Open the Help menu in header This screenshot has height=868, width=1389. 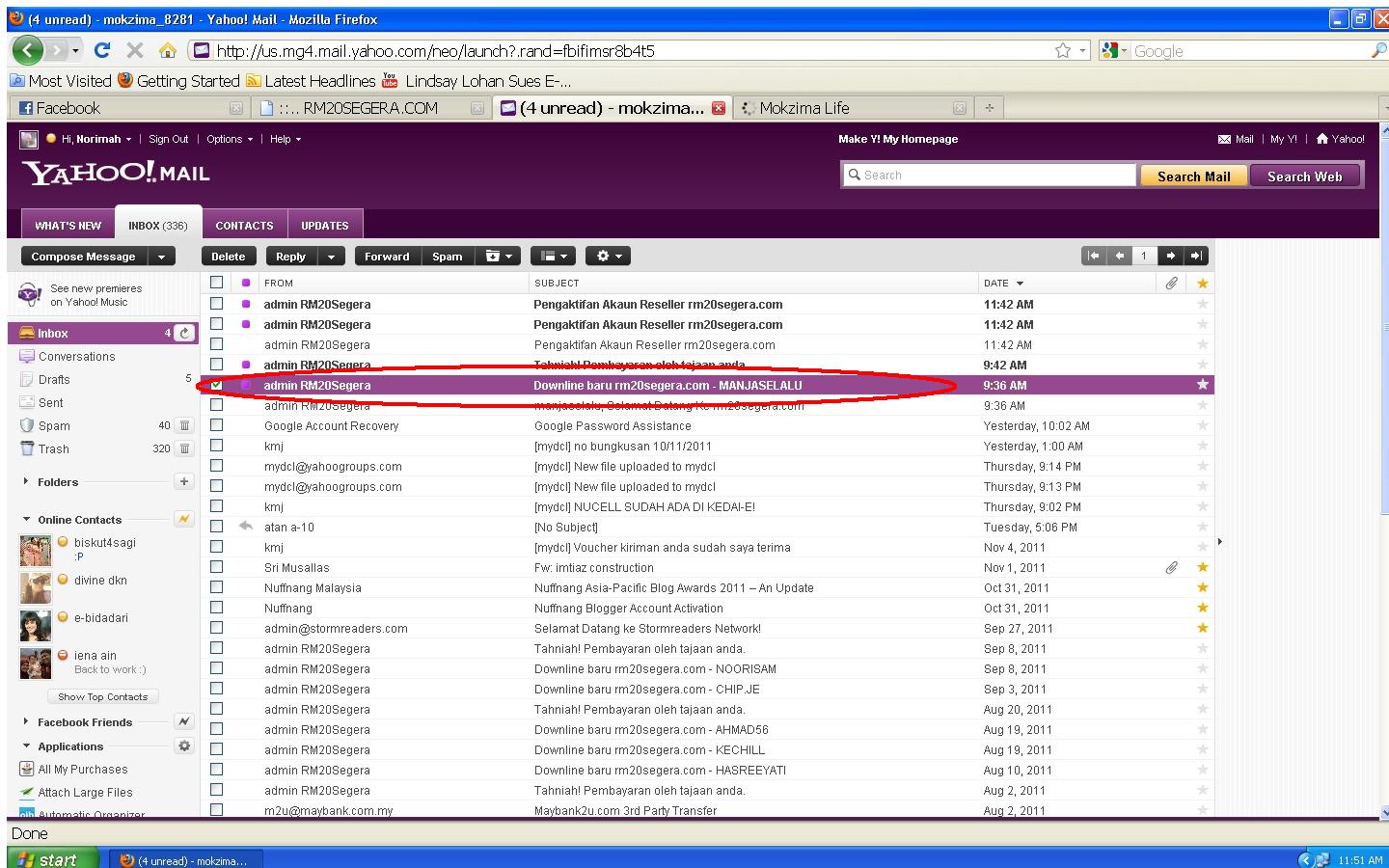pos(286,139)
